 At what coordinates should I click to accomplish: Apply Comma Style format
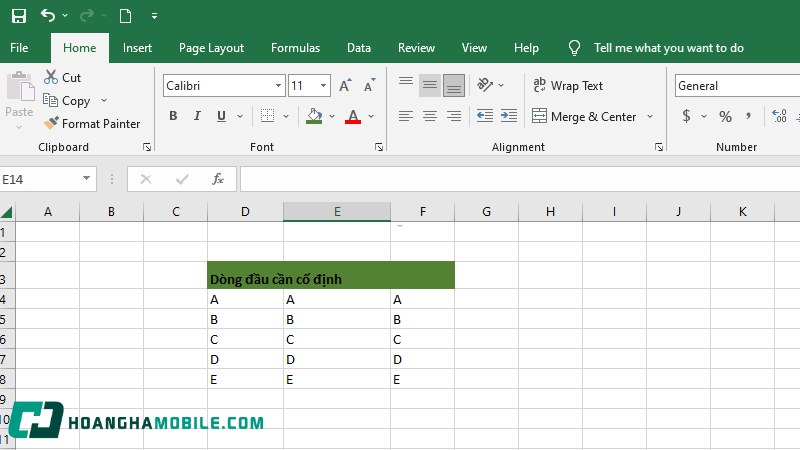748,116
